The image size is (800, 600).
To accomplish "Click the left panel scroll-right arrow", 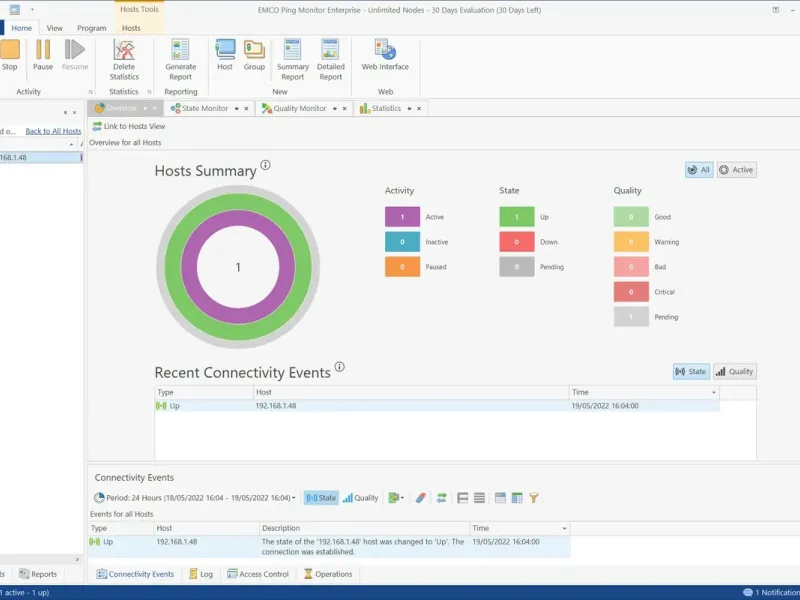I will coord(77,560).
